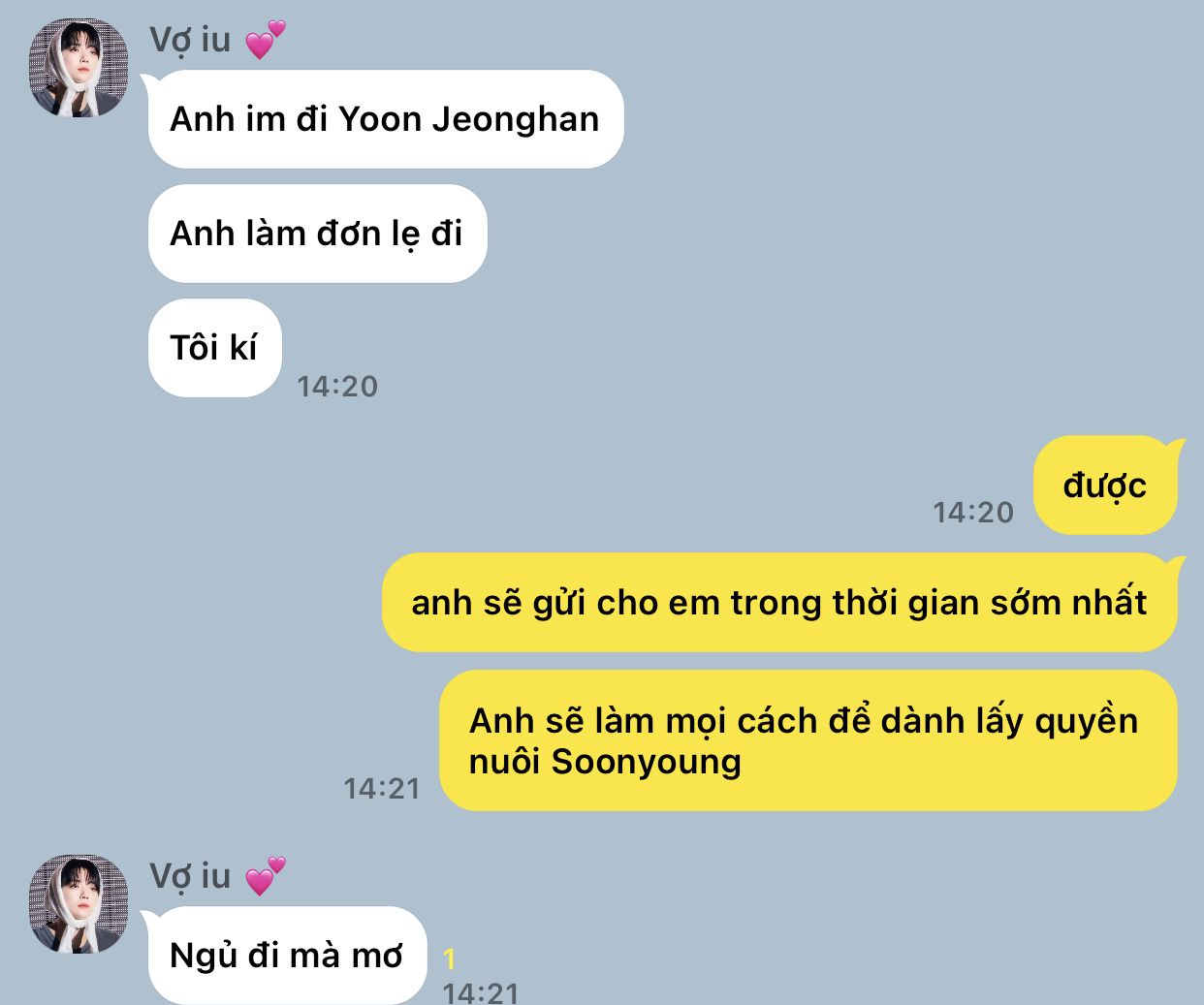Click the 14:20 timestamp beside 'được'
The image size is (1204, 1005).
pos(973,513)
